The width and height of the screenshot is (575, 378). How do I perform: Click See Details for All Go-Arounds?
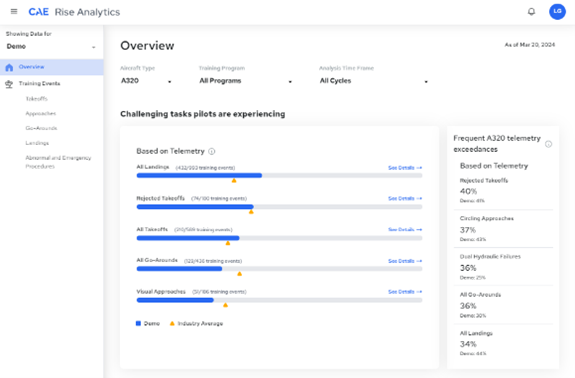tap(405, 261)
